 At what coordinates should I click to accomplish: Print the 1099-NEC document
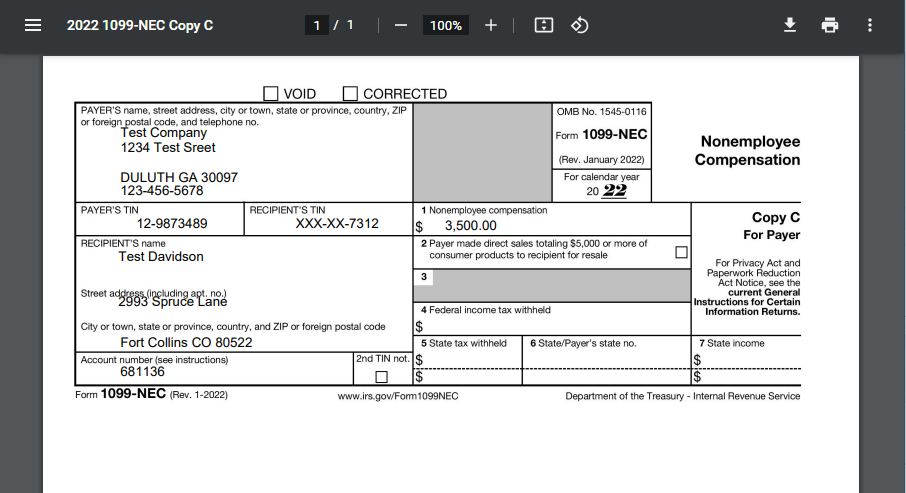point(830,25)
